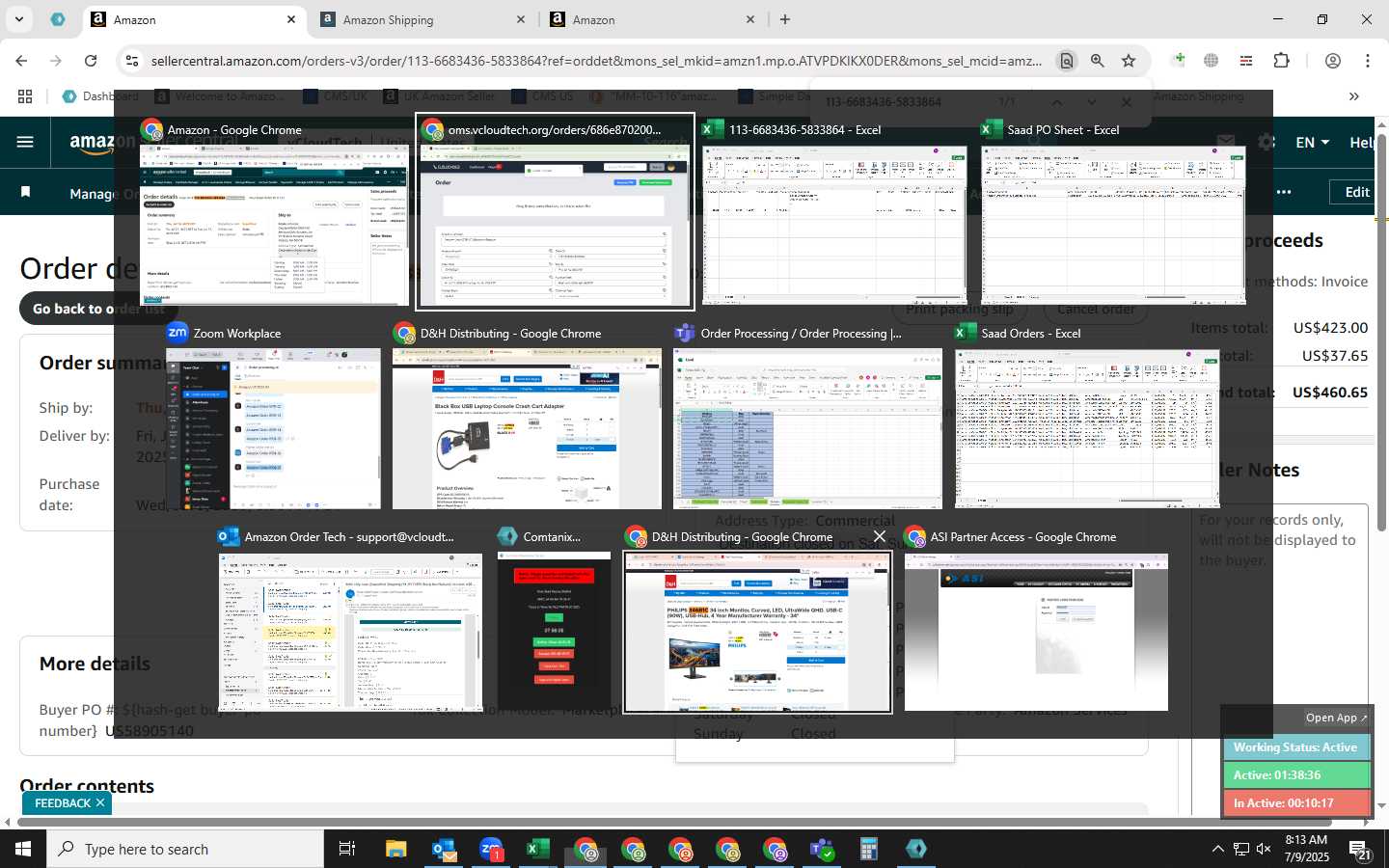This screenshot has width=1389, height=868.
Task: Close the D&H Distributing window in task switcher
Action: tap(879, 536)
